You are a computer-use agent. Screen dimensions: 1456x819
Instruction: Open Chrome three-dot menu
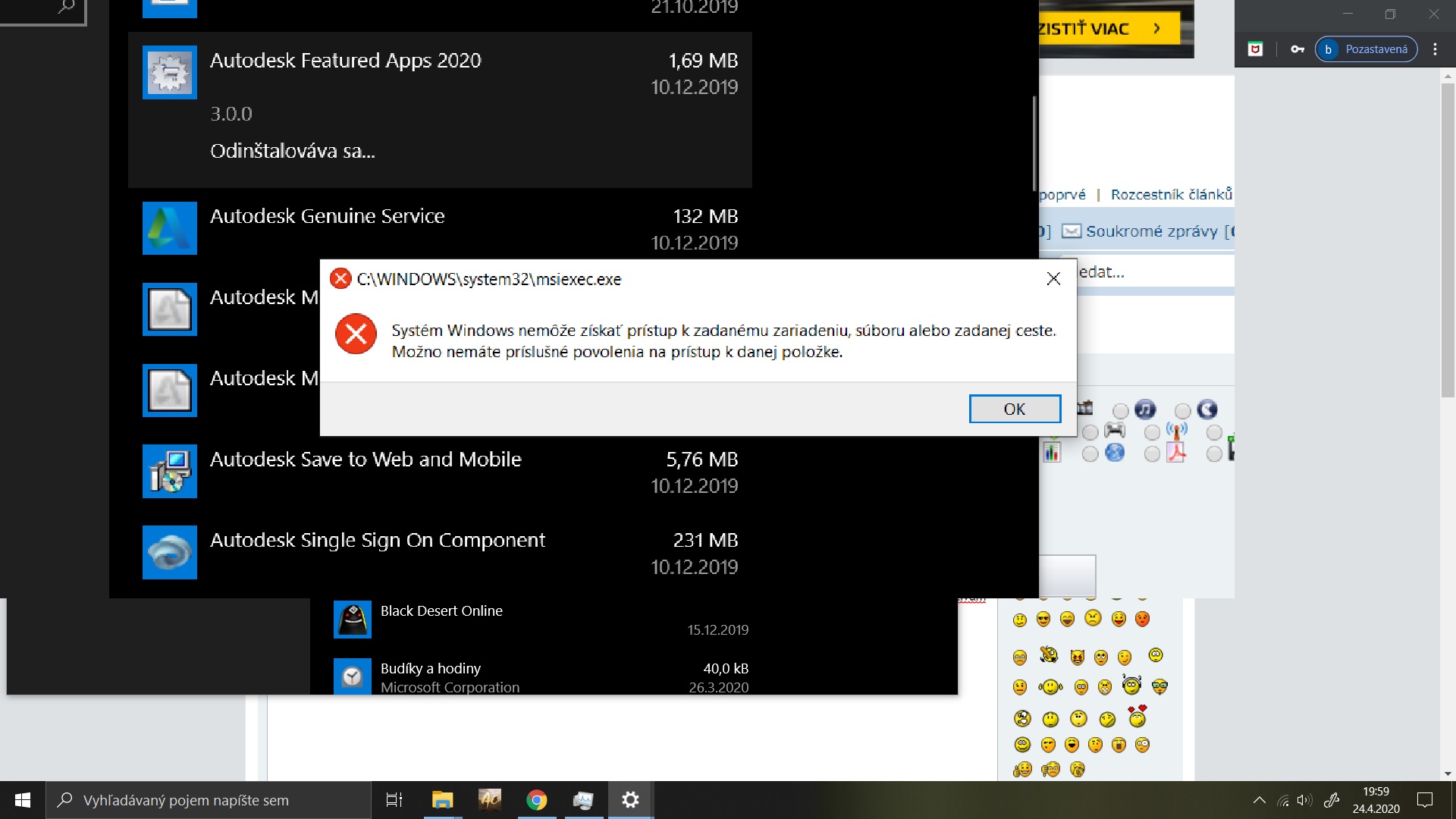(x=1435, y=49)
